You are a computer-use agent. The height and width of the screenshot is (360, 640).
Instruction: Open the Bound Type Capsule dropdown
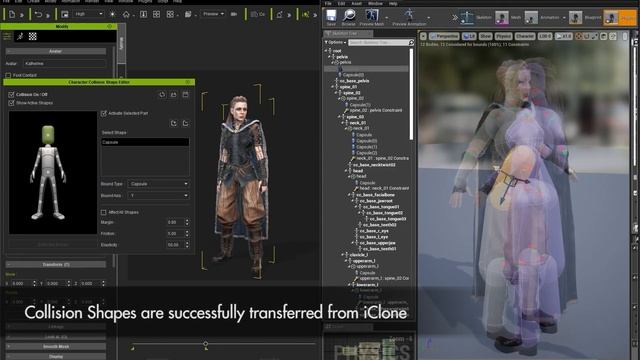(158, 184)
